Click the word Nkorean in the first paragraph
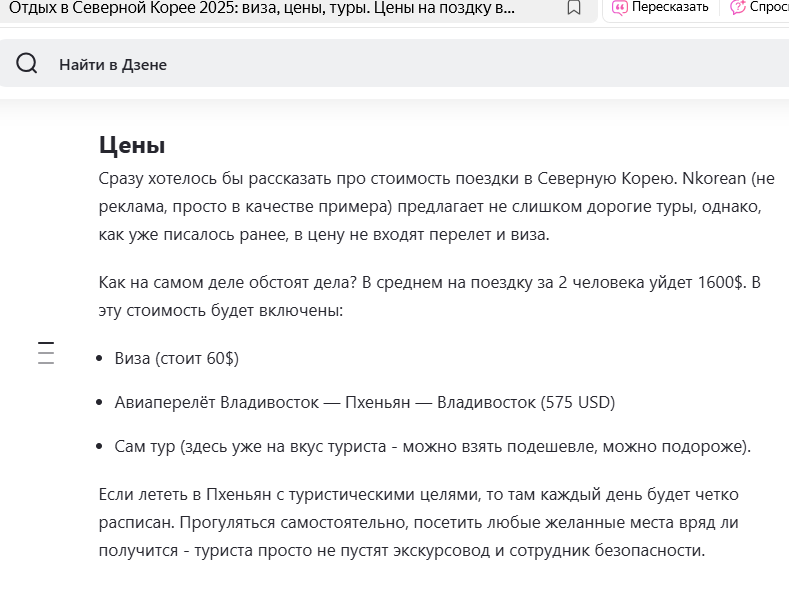The width and height of the screenshot is (789, 589). click(714, 179)
